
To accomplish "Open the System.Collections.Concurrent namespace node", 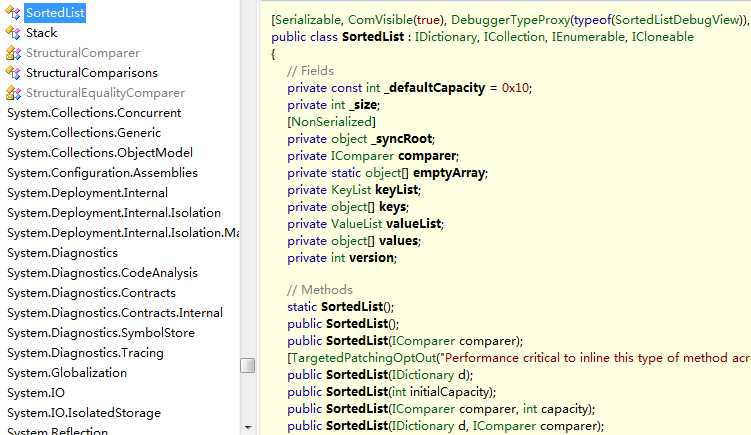I will tap(94, 113).
